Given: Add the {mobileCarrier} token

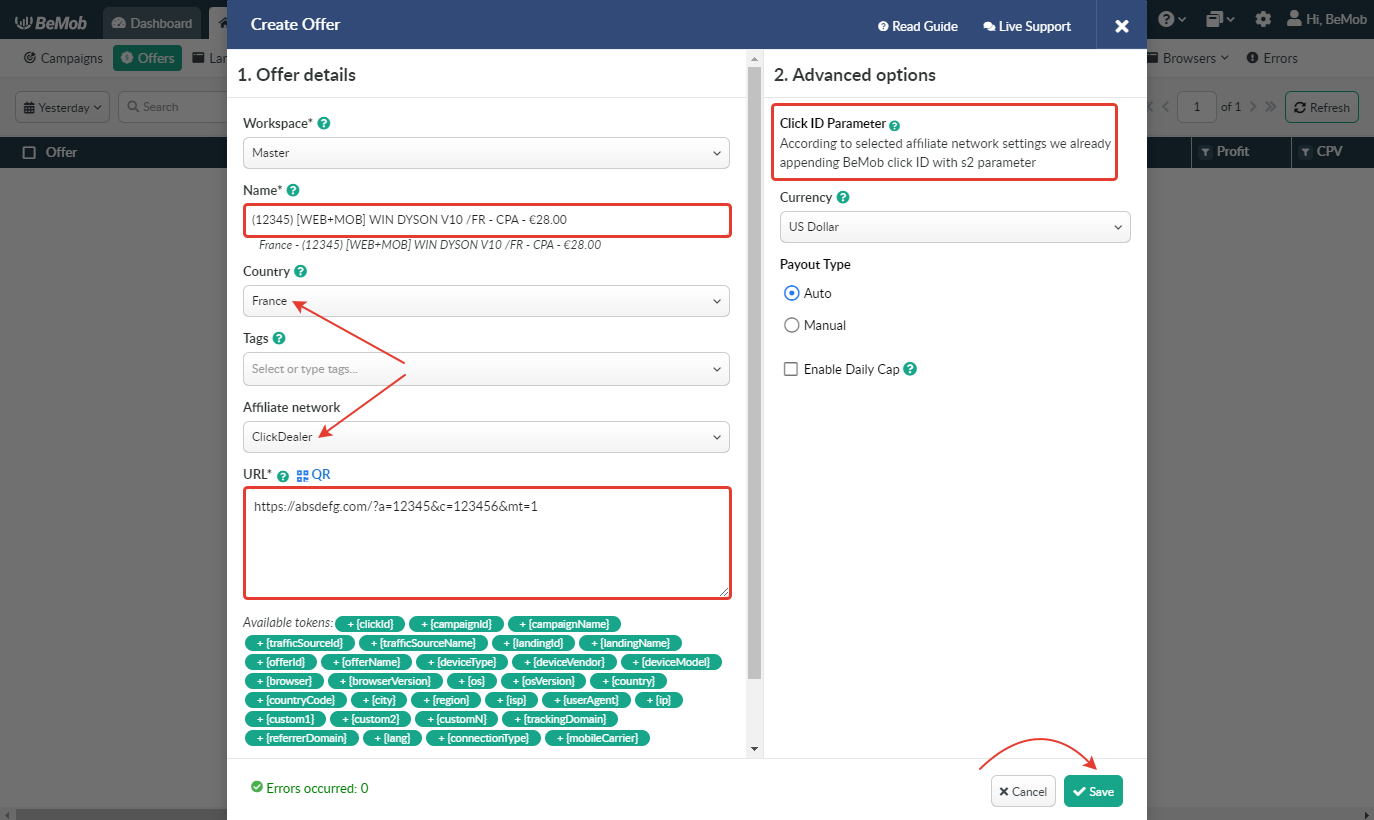Looking at the screenshot, I should 598,738.
